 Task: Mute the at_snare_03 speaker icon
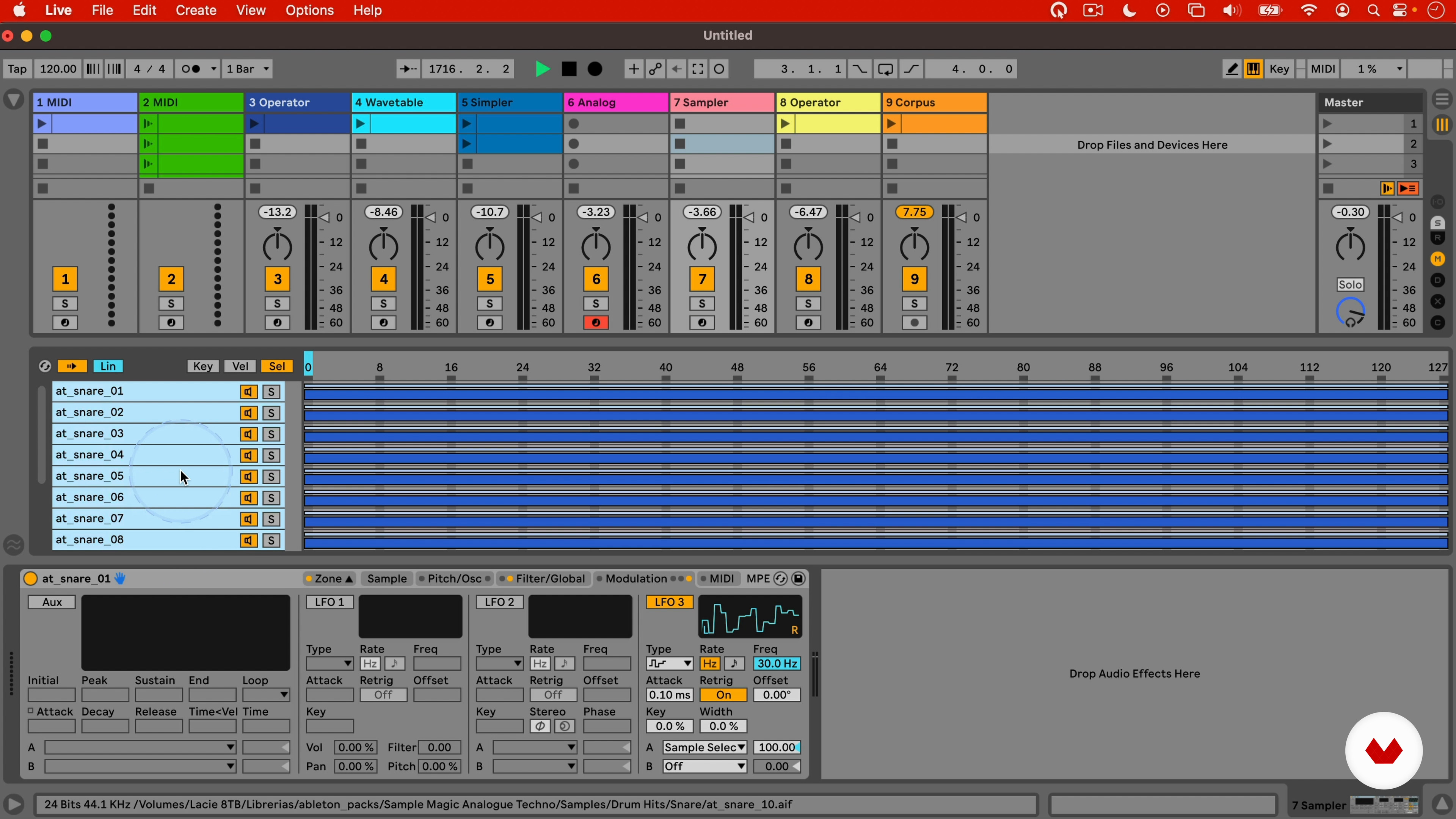(x=248, y=434)
